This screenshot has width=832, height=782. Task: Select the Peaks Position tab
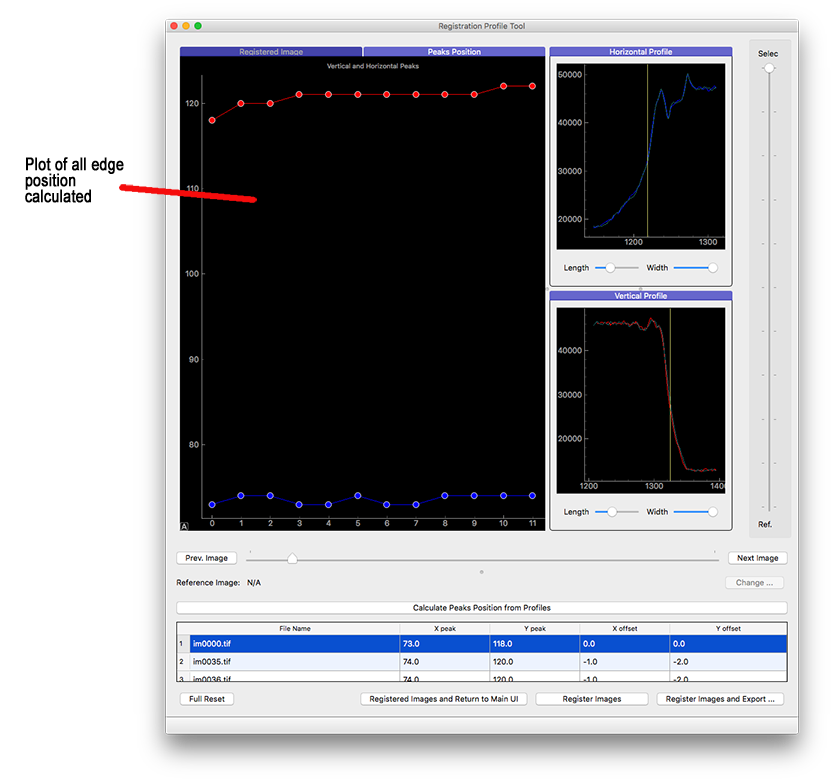point(454,52)
